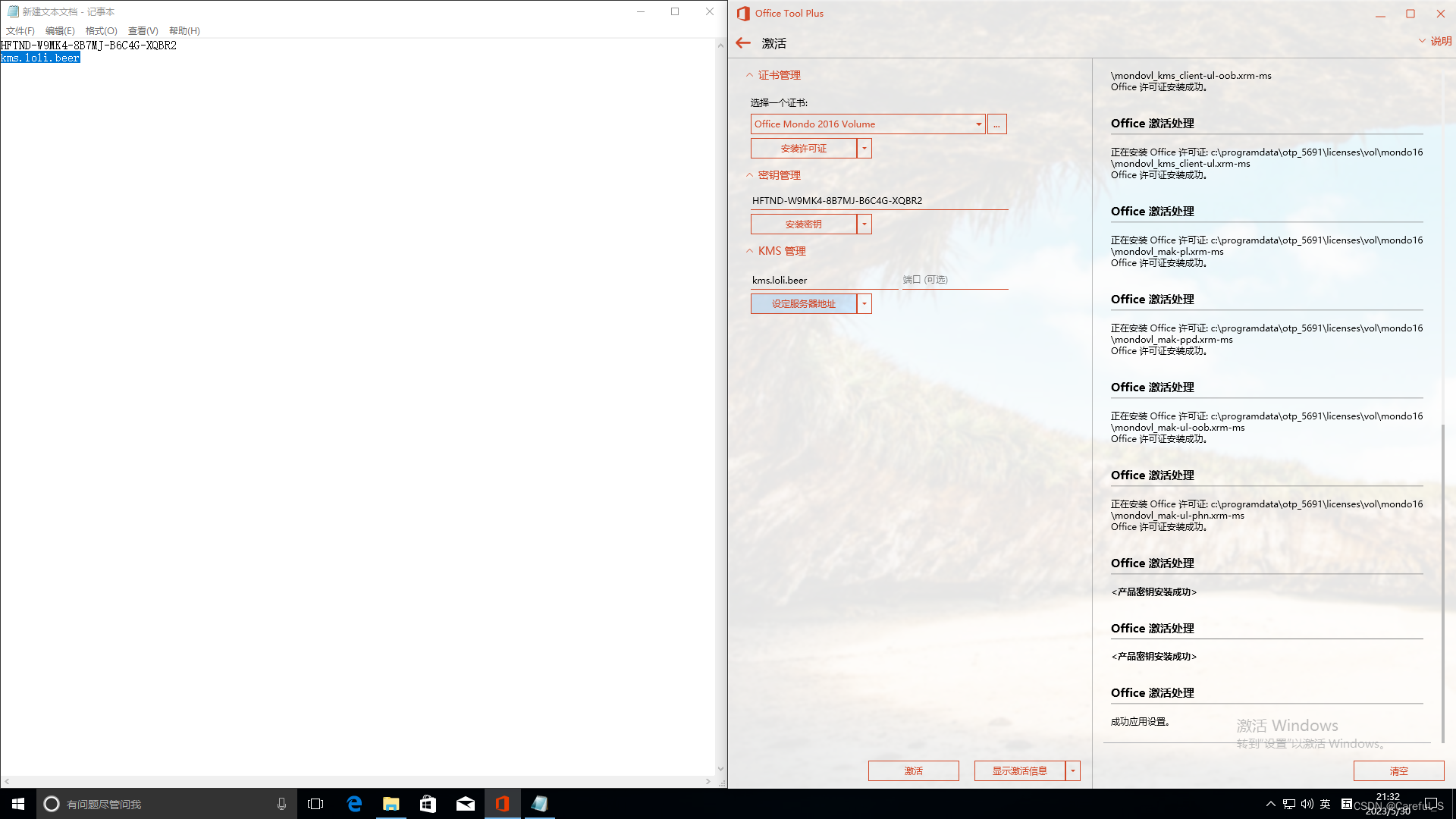The height and width of the screenshot is (819, 1456).
Task: Click the back arrow in Office Tool Plus
Action: (743, 43)
